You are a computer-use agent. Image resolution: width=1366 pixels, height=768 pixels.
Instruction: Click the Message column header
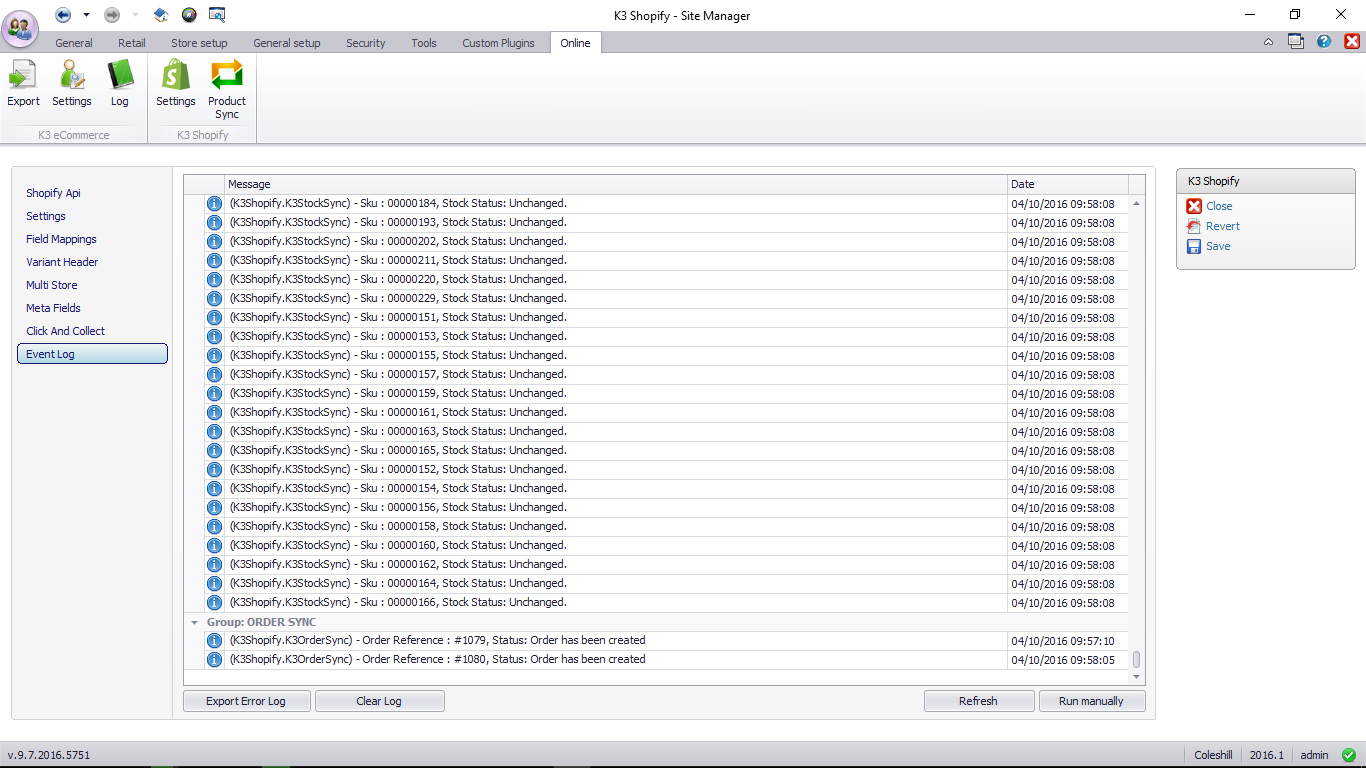615,184
